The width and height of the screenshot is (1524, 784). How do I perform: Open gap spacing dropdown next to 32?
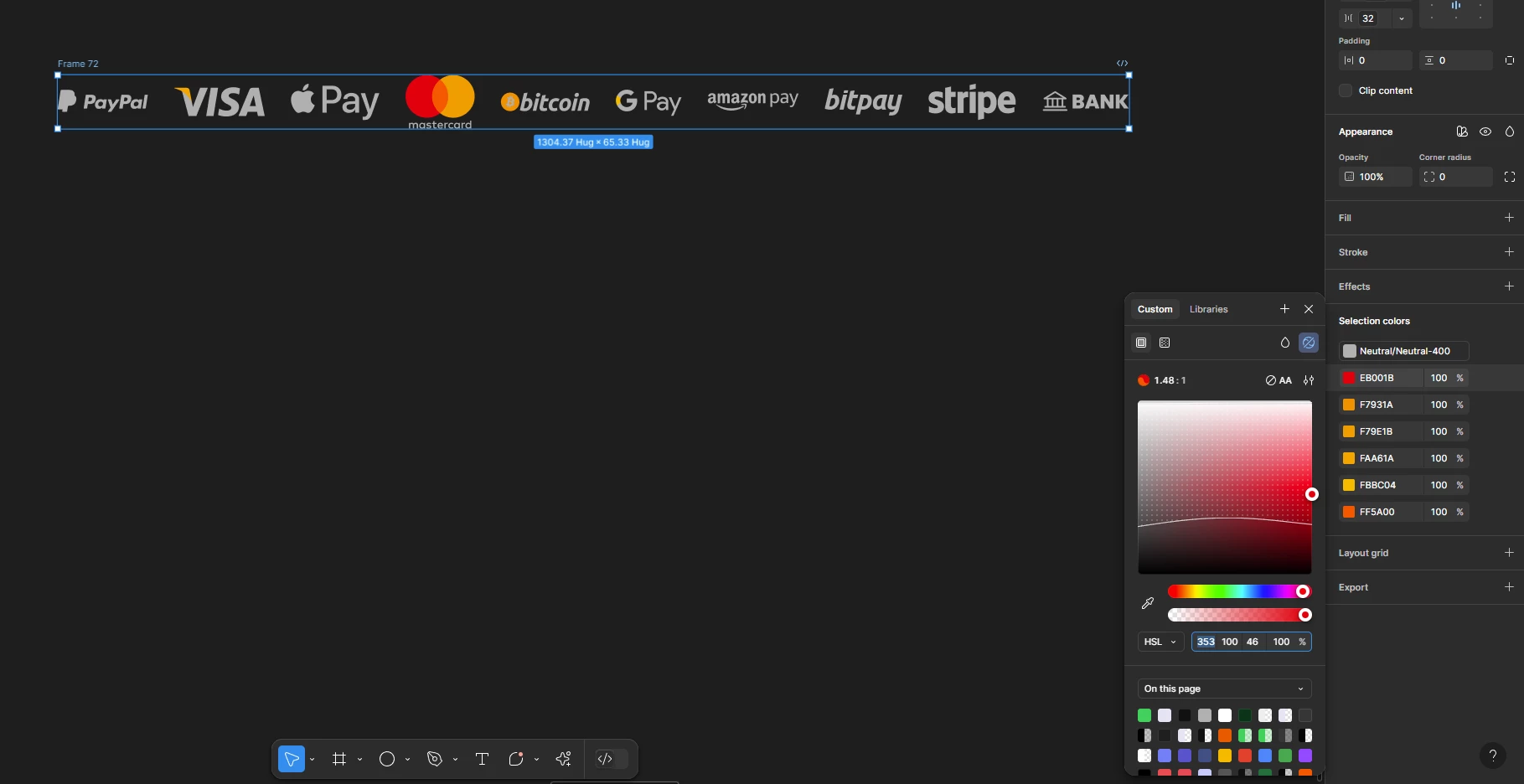point(1402,18)
